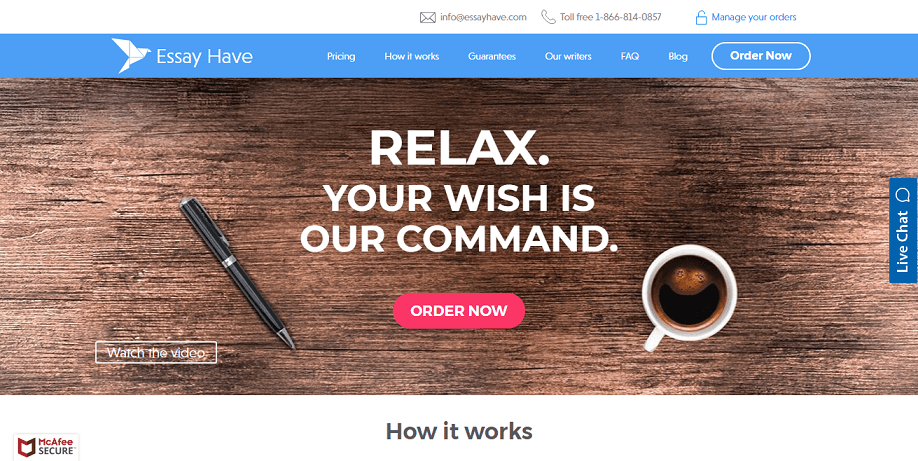918x461 pixels.
Task: Select Our writers in navigation
Action: pos(568,56)
